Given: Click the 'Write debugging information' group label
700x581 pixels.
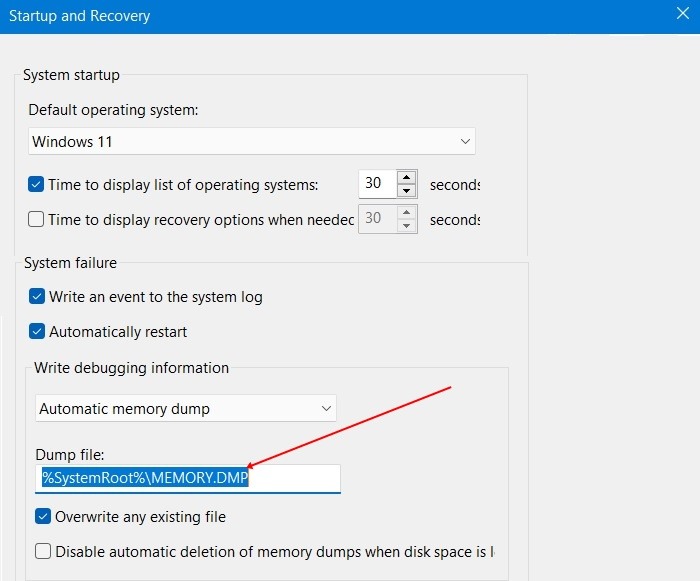Looking at the screenshot, I should (x=131, y=368).
